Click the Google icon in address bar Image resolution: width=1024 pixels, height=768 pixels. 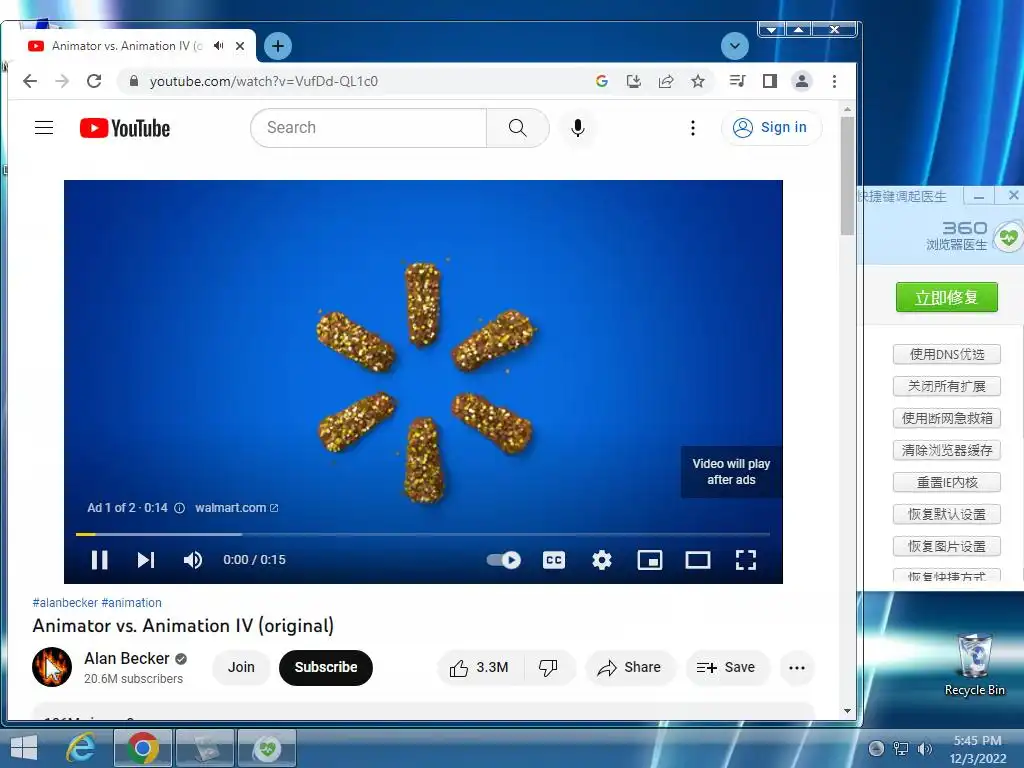[x=601, y=81]
